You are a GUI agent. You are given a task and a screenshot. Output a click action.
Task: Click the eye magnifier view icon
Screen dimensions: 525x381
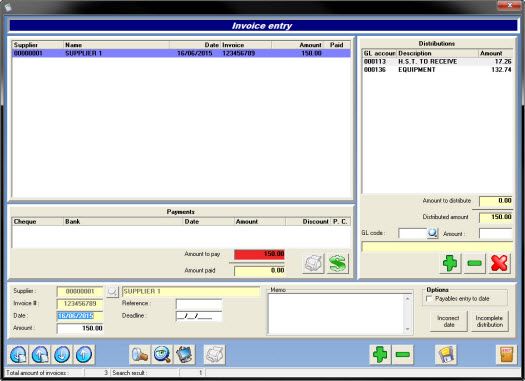[162, 355]
